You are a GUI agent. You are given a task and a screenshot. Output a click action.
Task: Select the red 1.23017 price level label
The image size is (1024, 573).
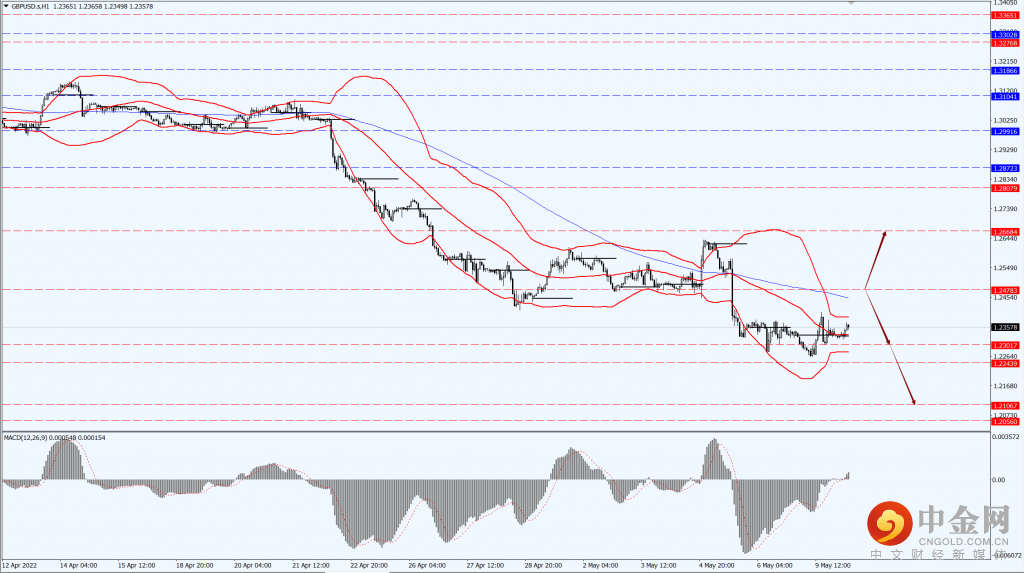(1004, 346)
